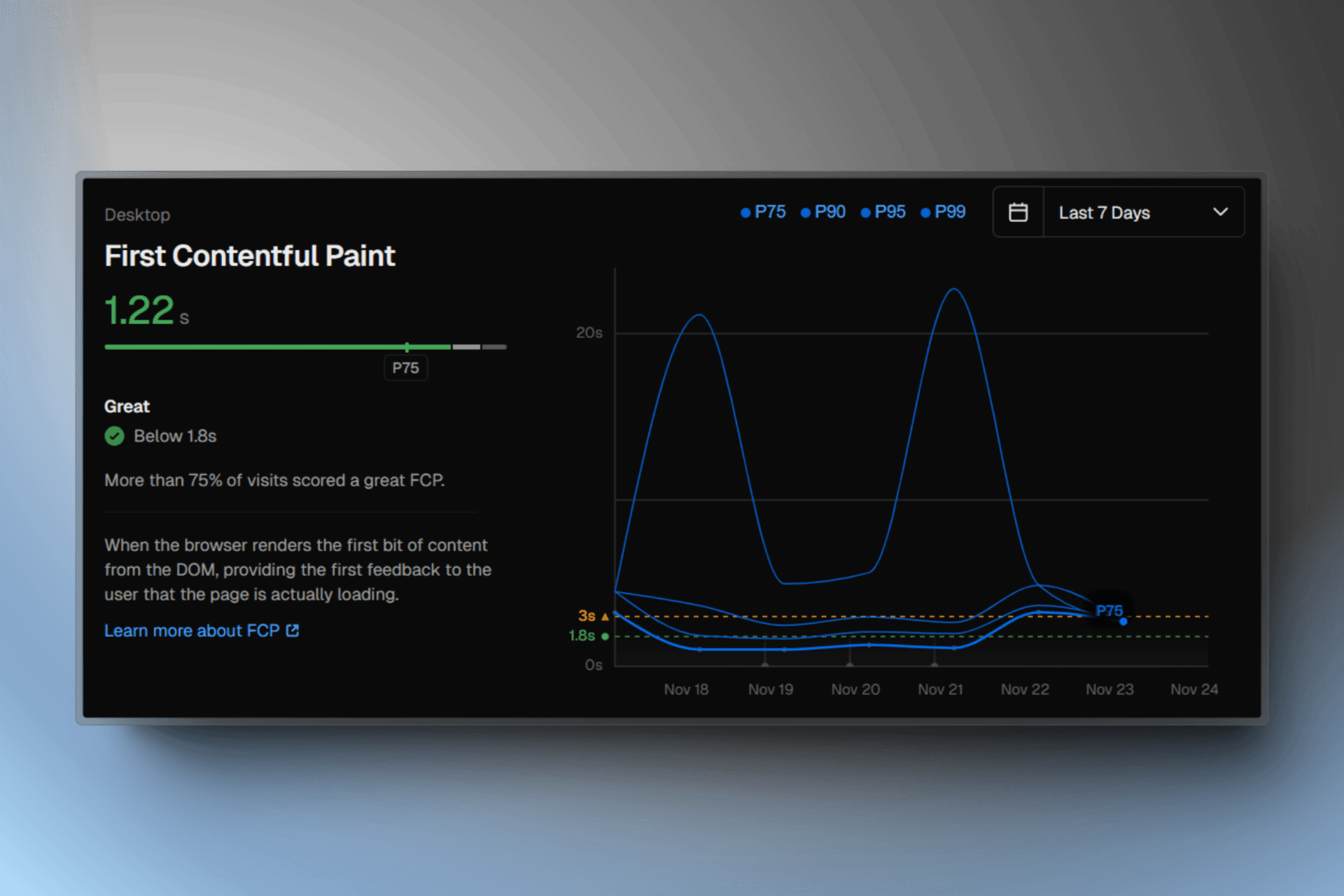
Task: Click the 0s y-axis label
Action: [594, 665]
